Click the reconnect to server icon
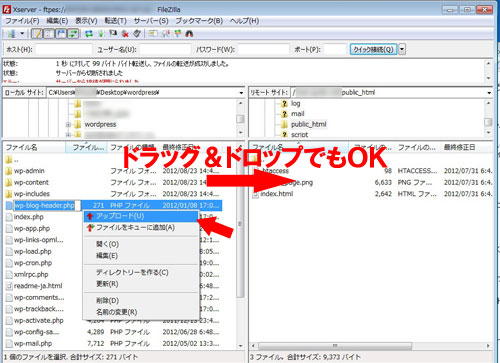 (x=137, y=34)
